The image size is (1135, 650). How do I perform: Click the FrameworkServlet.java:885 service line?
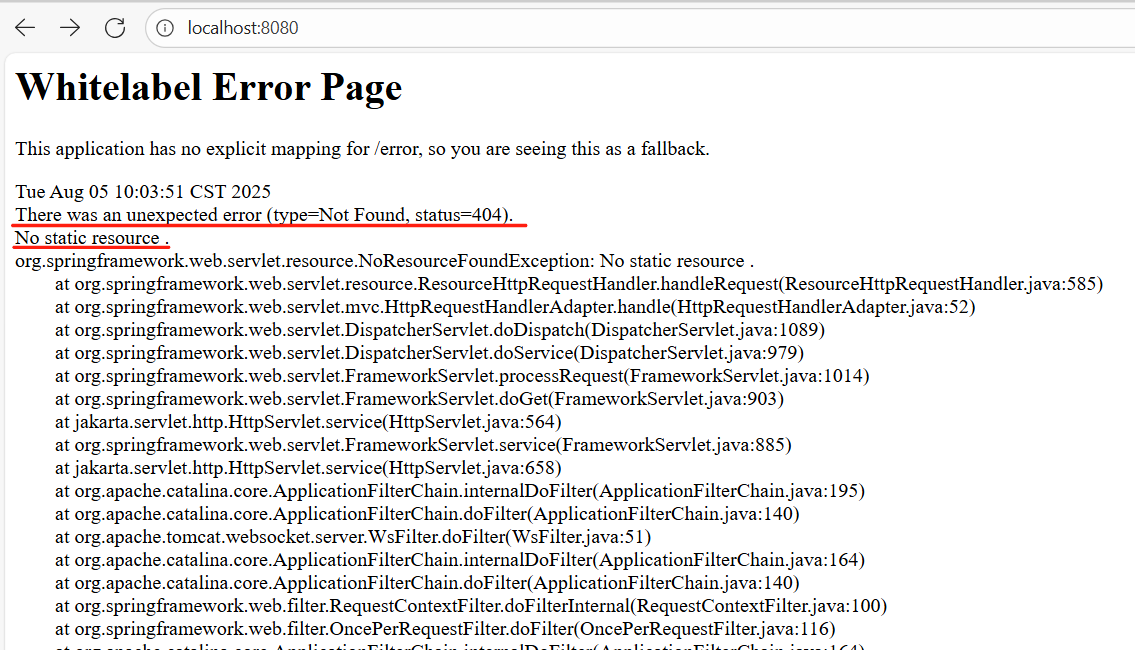pos(423,445)
